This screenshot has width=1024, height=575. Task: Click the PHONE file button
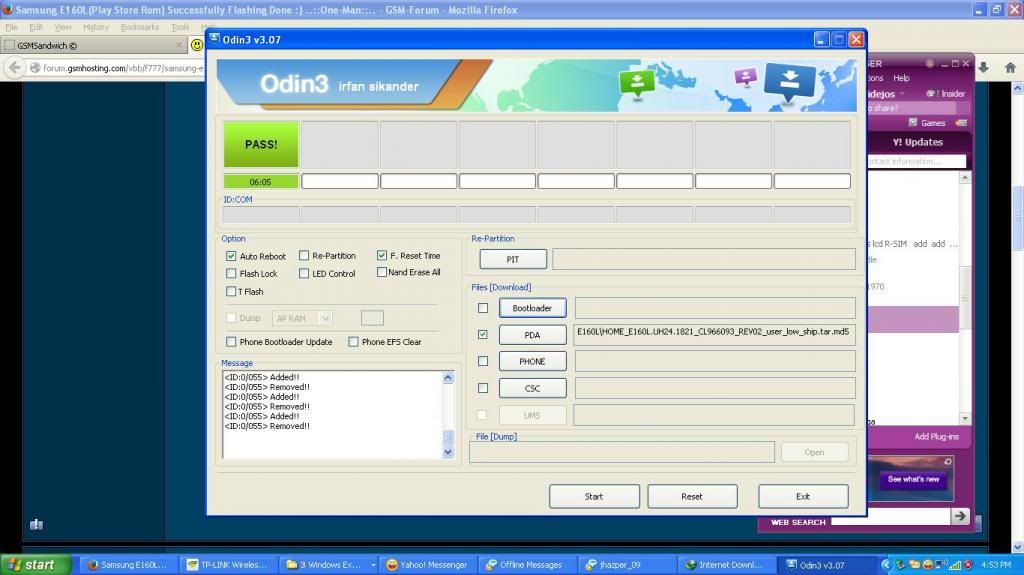[x=532, y=361]
